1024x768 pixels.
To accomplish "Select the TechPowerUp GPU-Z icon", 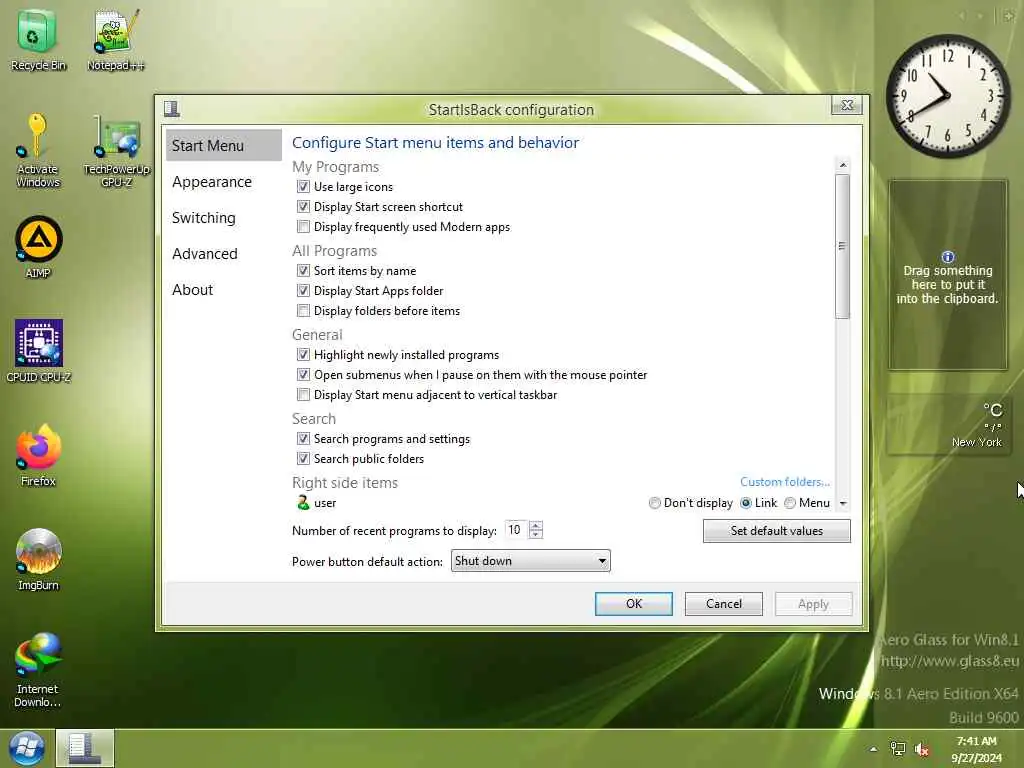I will pyautogui.click(x=116, y=150).
